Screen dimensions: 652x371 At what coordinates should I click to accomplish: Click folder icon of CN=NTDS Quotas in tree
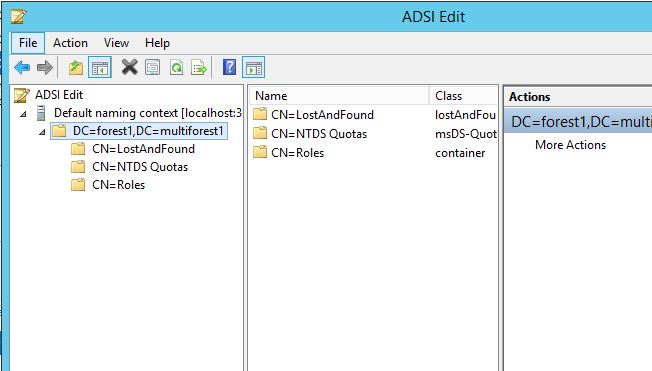click(78, 167)
